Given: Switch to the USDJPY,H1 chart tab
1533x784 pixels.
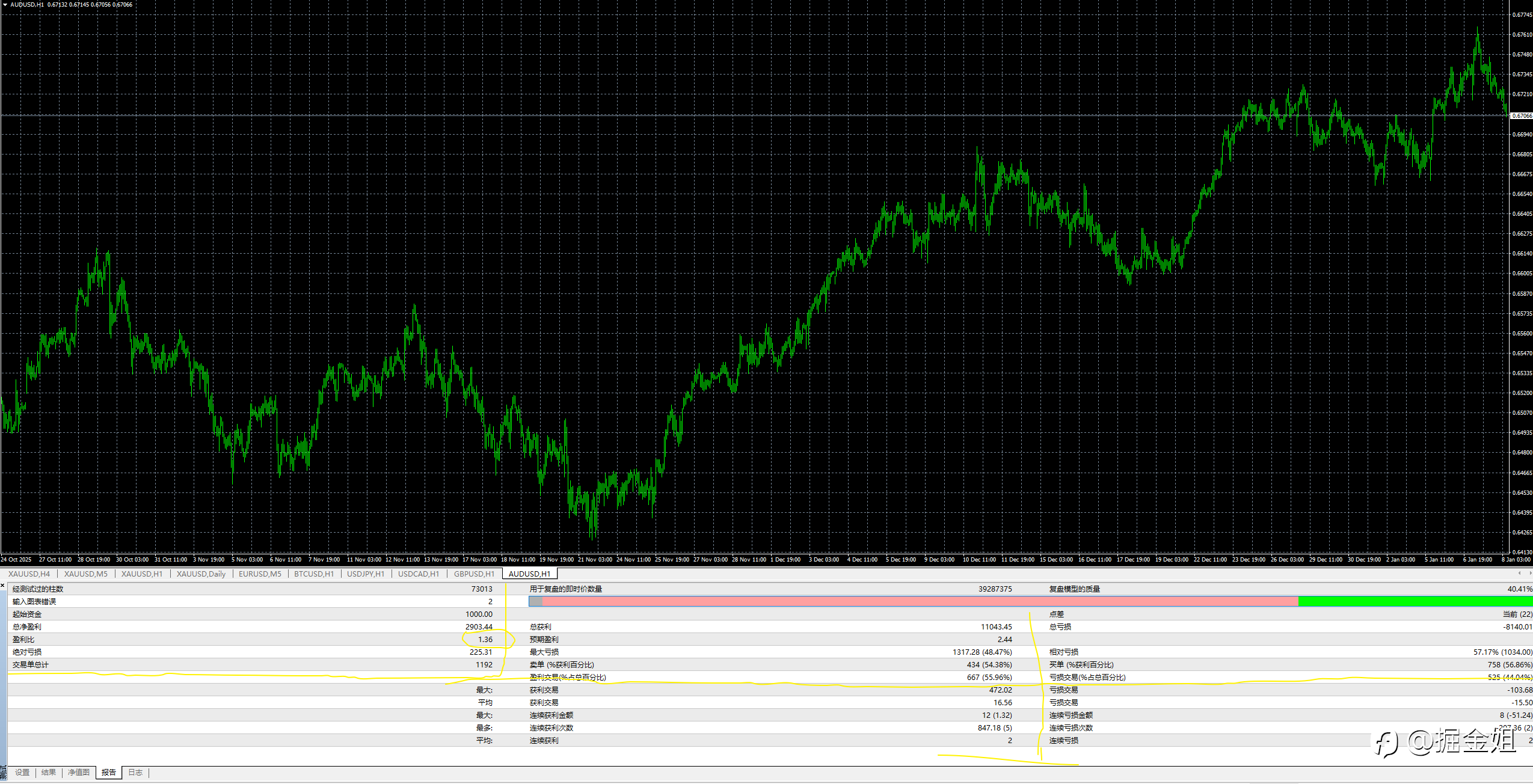Looking at the screenshot, I should click(x=366, y=574).
